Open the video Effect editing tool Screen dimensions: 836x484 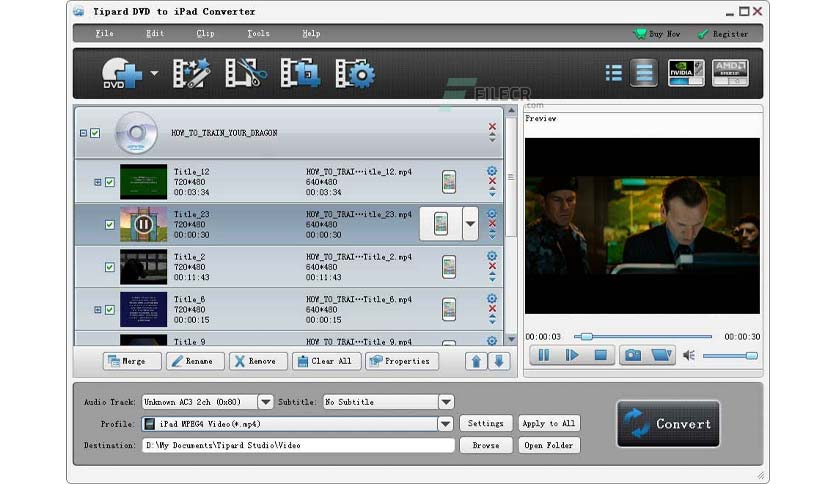(191, 73)
